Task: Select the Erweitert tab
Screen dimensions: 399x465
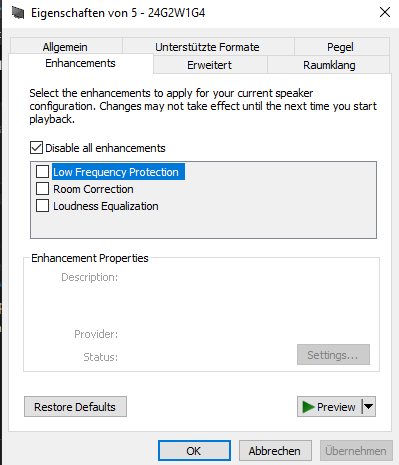Action: [210, 65]
